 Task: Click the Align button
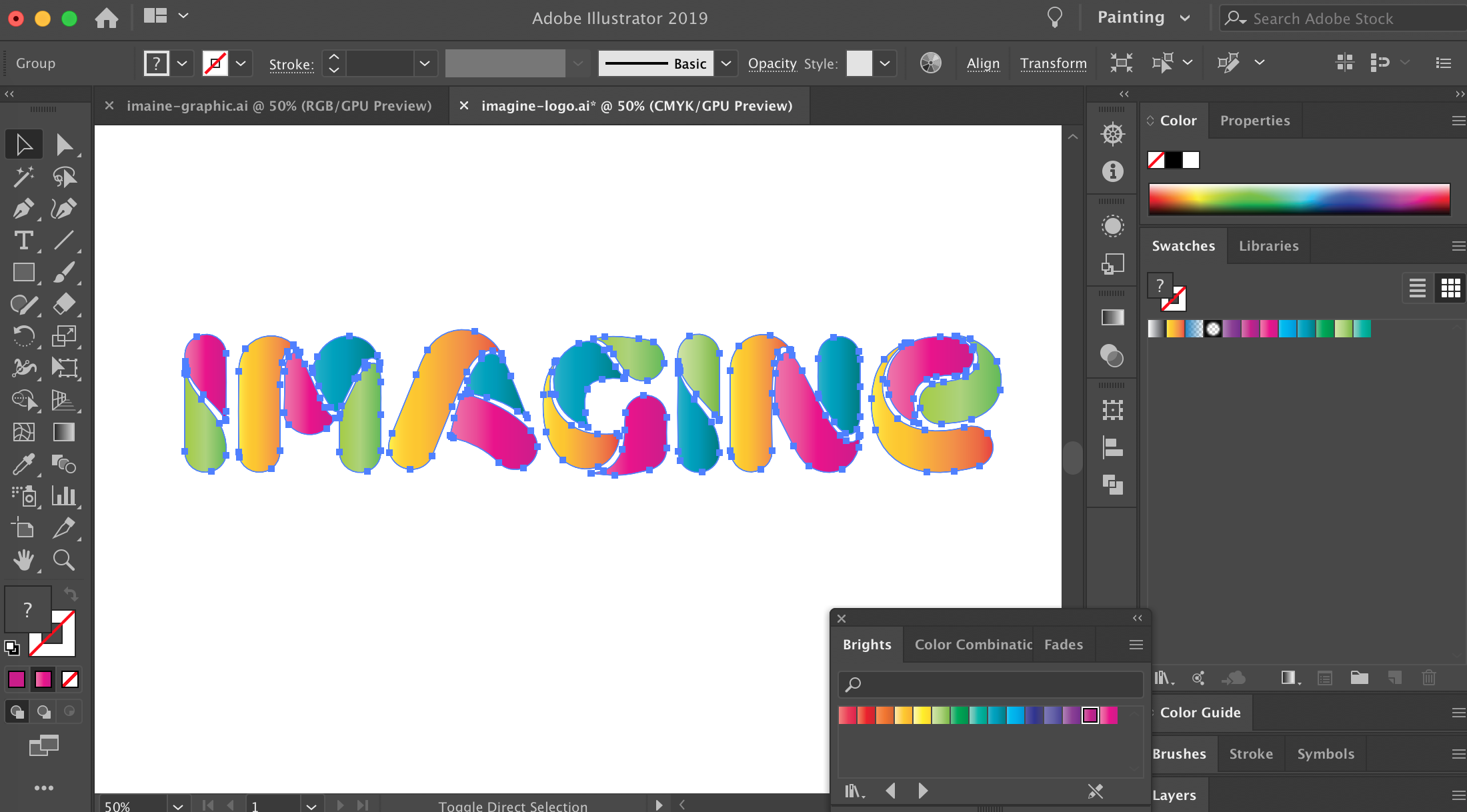pyautogui.click(x=983, y=63)
